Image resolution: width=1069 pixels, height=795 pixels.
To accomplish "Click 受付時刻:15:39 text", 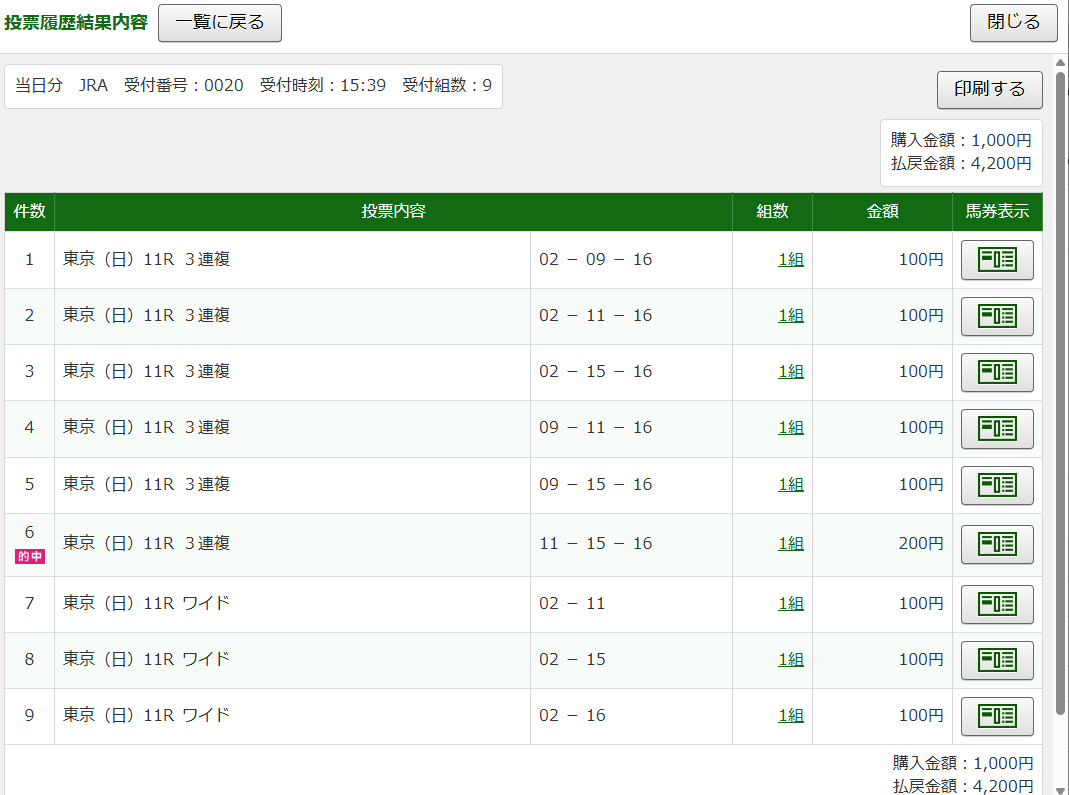I will pos(322,85).
